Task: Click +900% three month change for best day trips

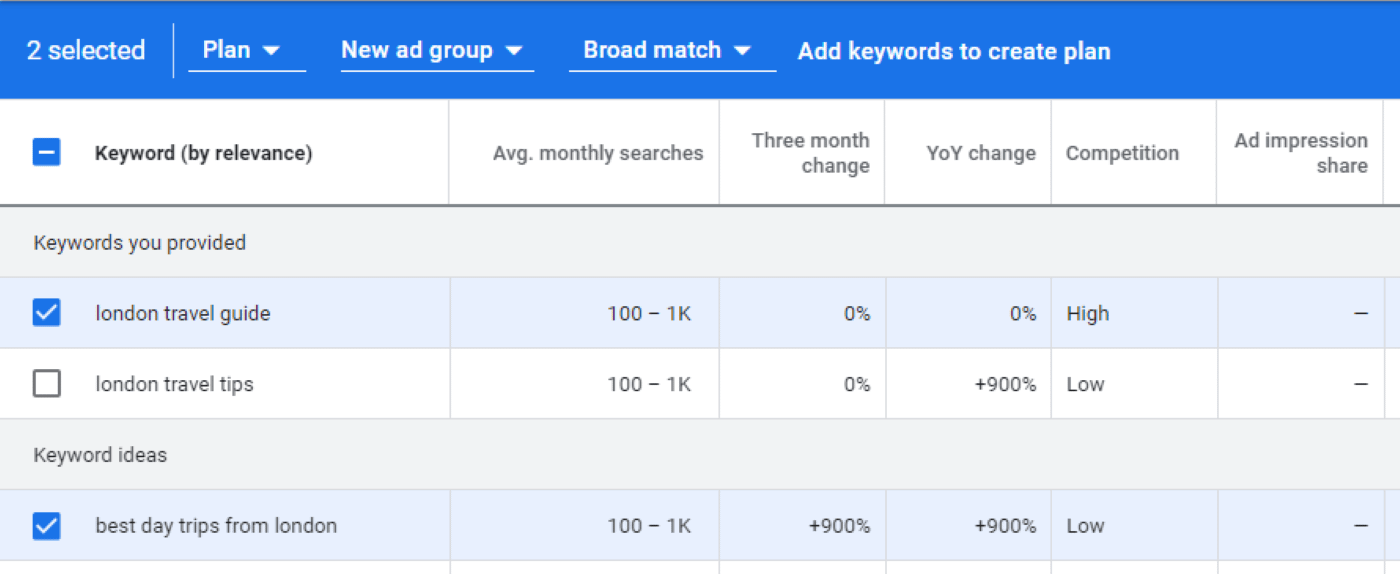Action: (x=839, y=526)
